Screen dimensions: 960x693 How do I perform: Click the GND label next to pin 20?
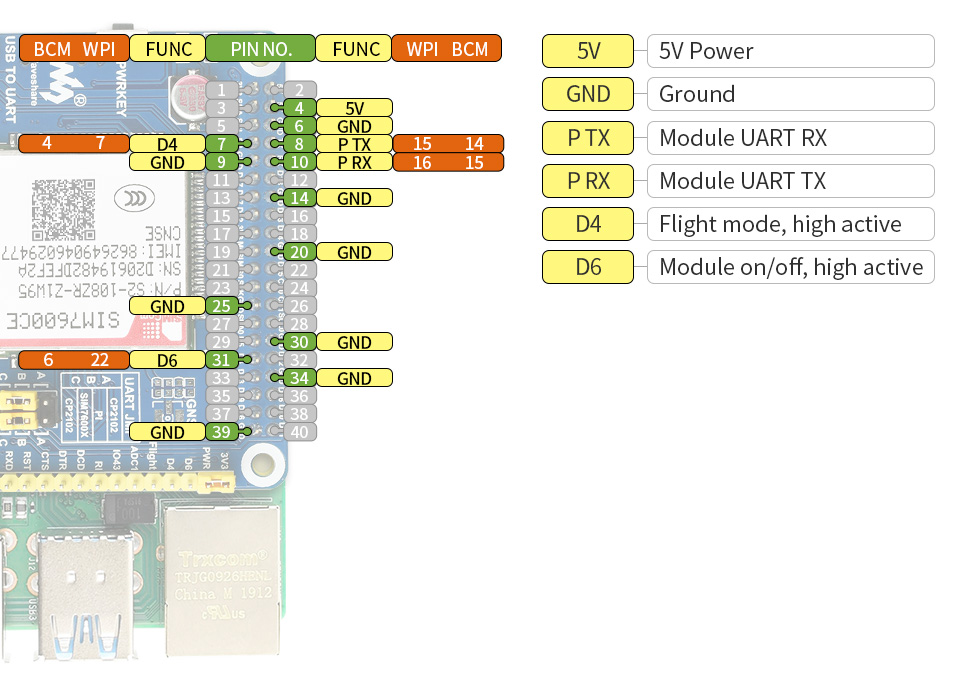pyautogui.click(x=354, y=252)
